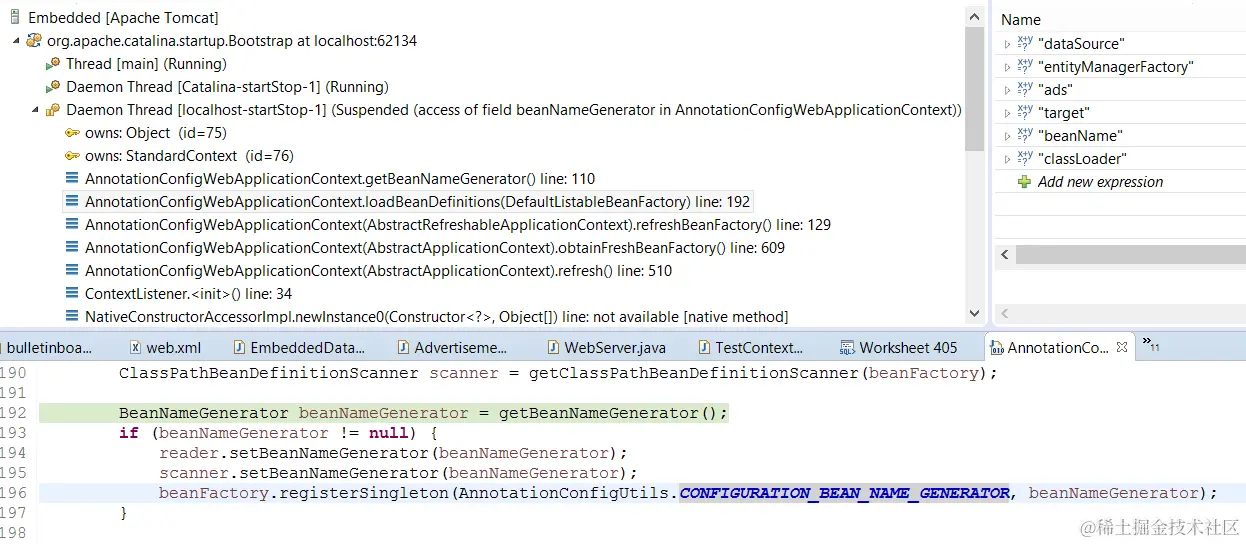Switch to the TestContext... editor tab
Screen dimensions: 1246x544
pos(751,348)
